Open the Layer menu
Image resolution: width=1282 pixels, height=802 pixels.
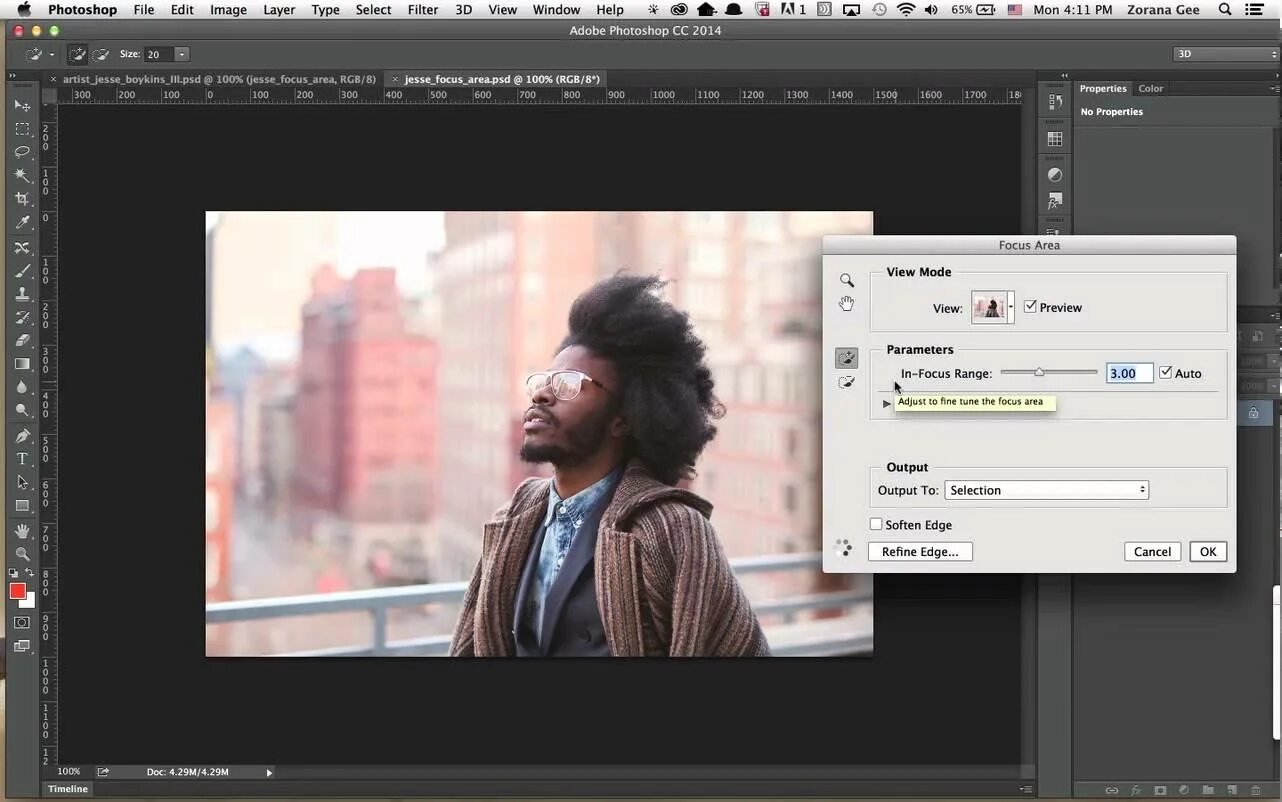point(279,9)
